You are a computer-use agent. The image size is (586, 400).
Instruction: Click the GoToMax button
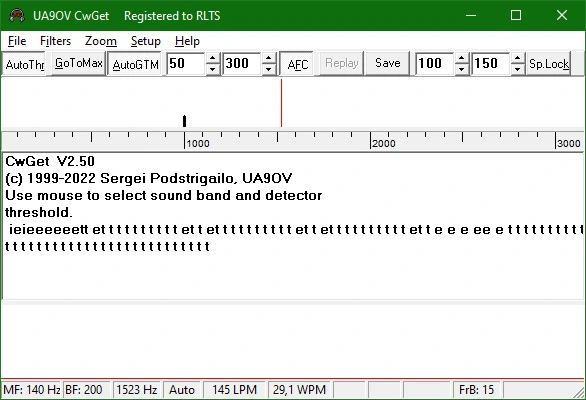point(78,64)
